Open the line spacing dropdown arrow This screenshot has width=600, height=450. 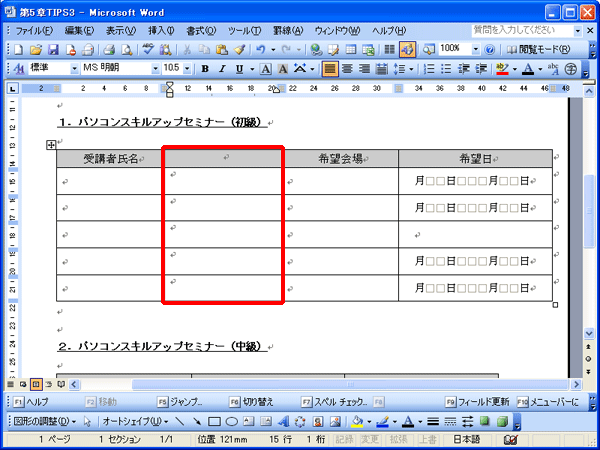(411, 69)
